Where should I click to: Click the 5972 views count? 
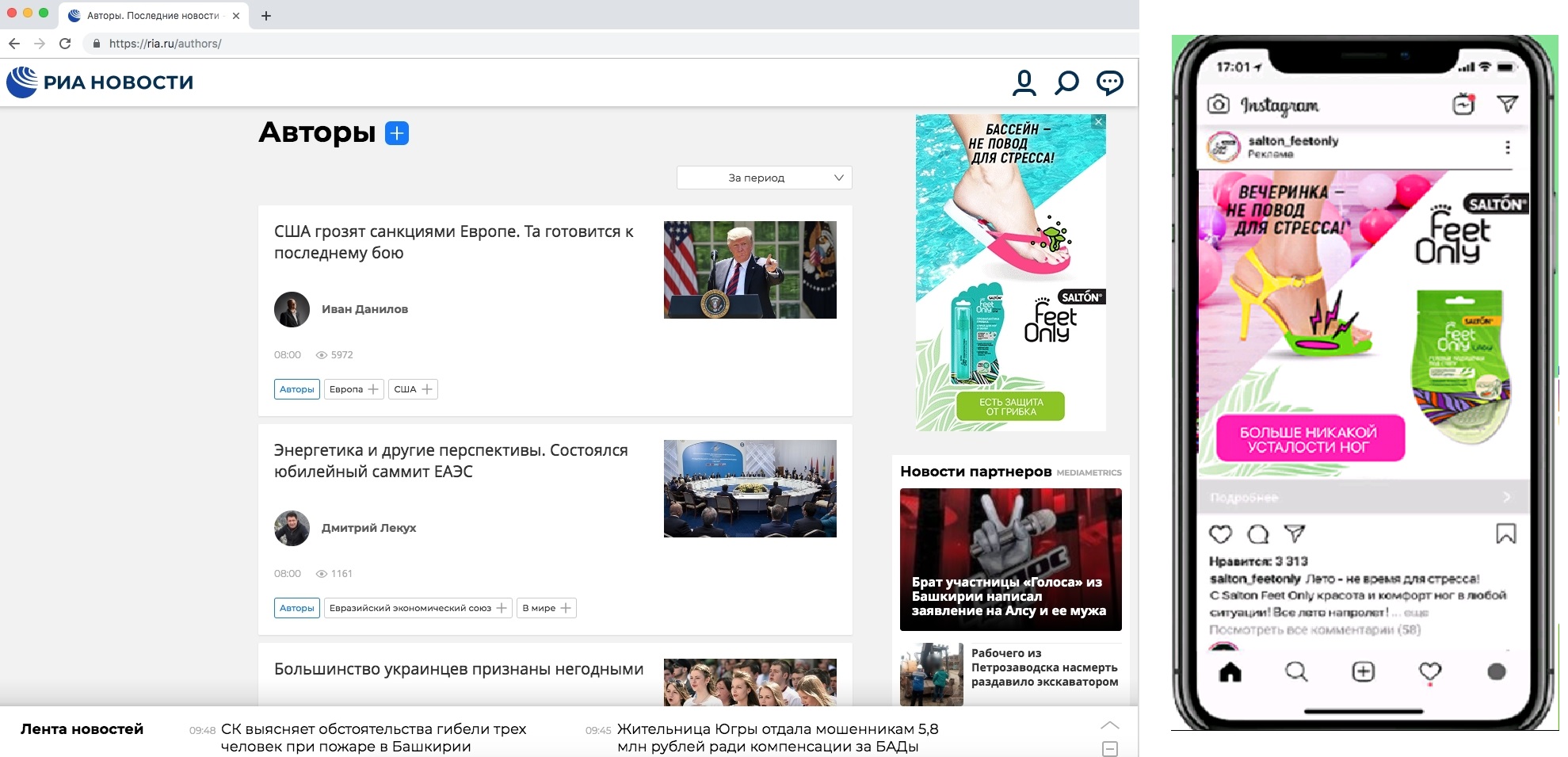click(334, 355)
